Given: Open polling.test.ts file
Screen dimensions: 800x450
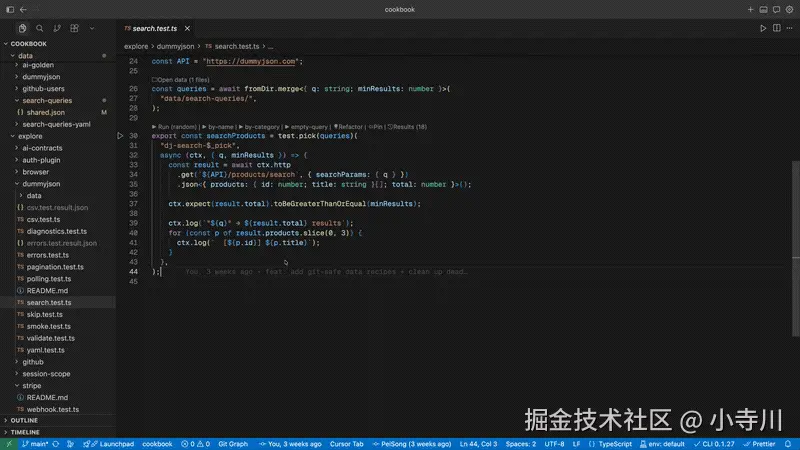Looking at the screenshot, I should (49, 279).
